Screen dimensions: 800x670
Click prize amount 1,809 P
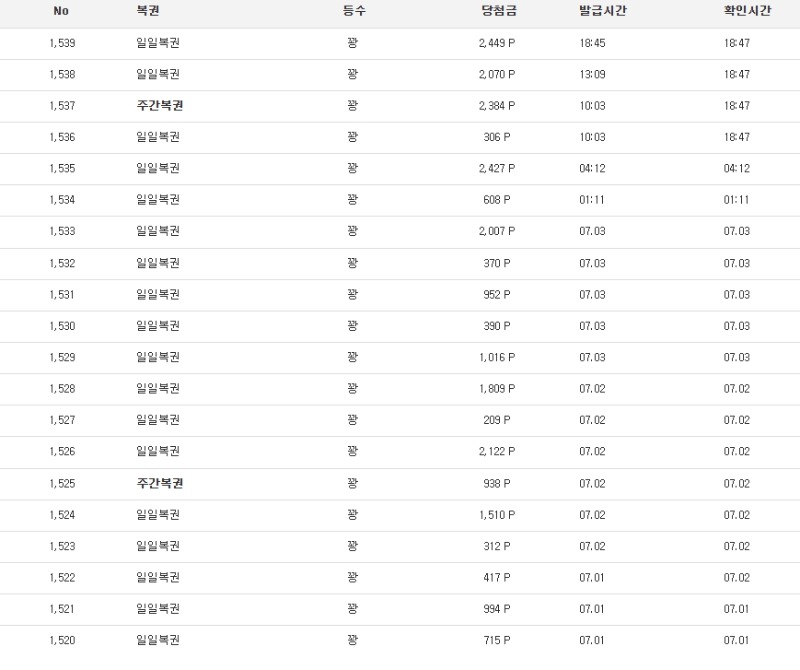coord(497,389)
